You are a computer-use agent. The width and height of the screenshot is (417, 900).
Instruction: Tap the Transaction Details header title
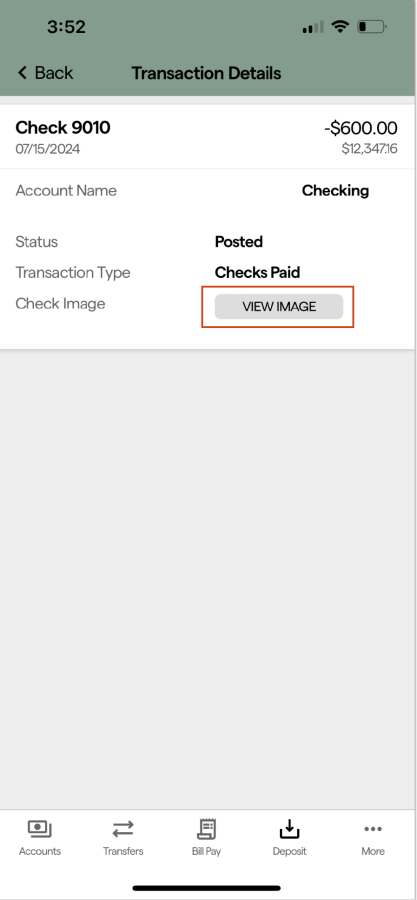tap(206, 73)
